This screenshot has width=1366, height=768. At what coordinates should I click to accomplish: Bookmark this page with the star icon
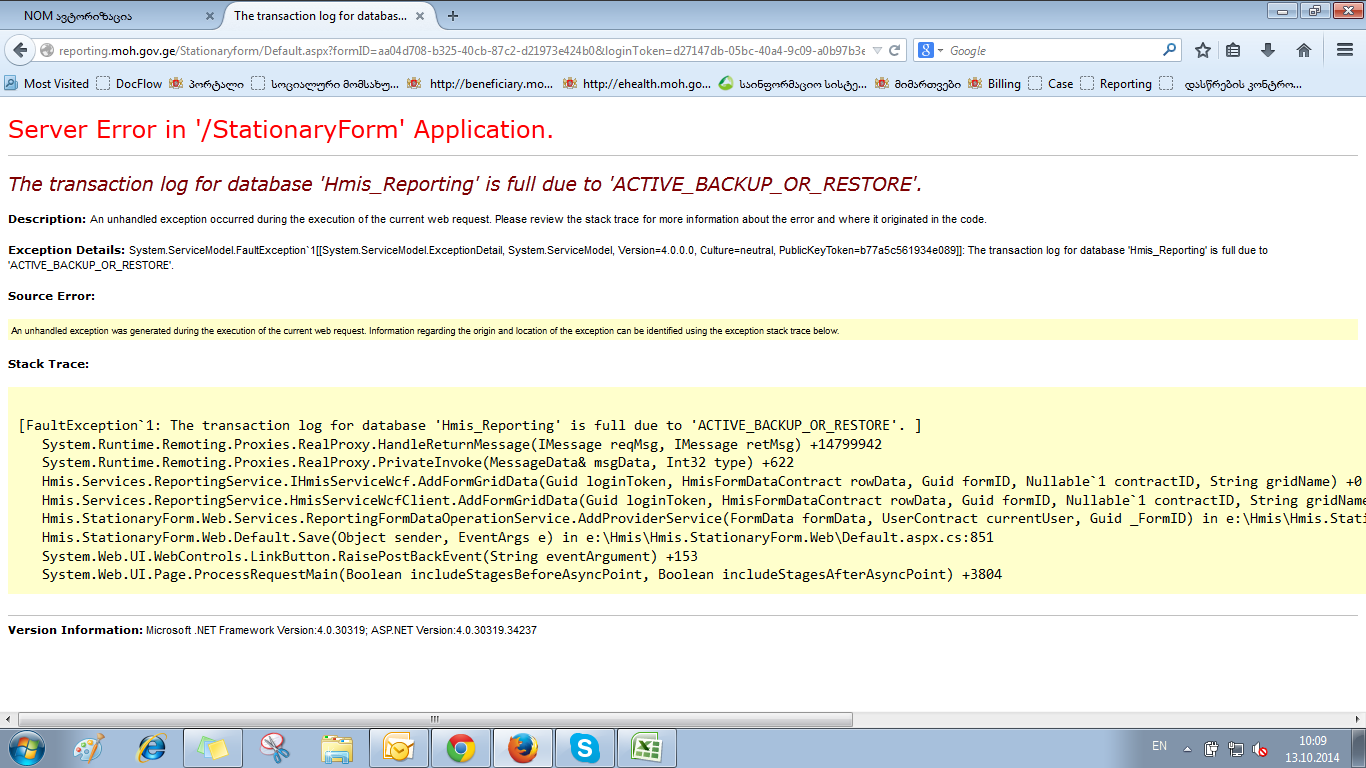[x=1203, y=50]
